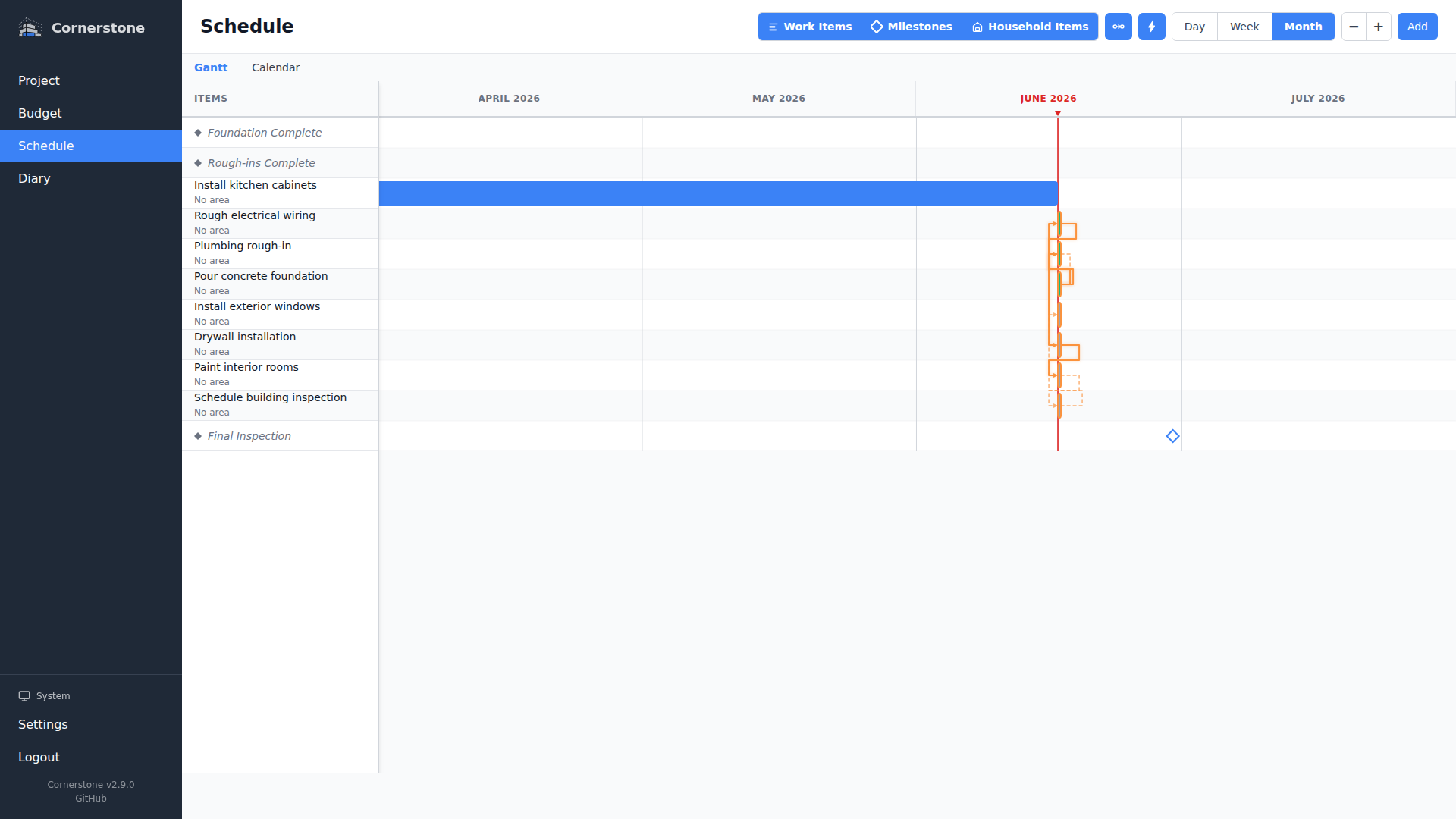Viewport: 1456px width, 819px height.
Task: Zoom out with the minus button
Action: (x=1354, y=27)
